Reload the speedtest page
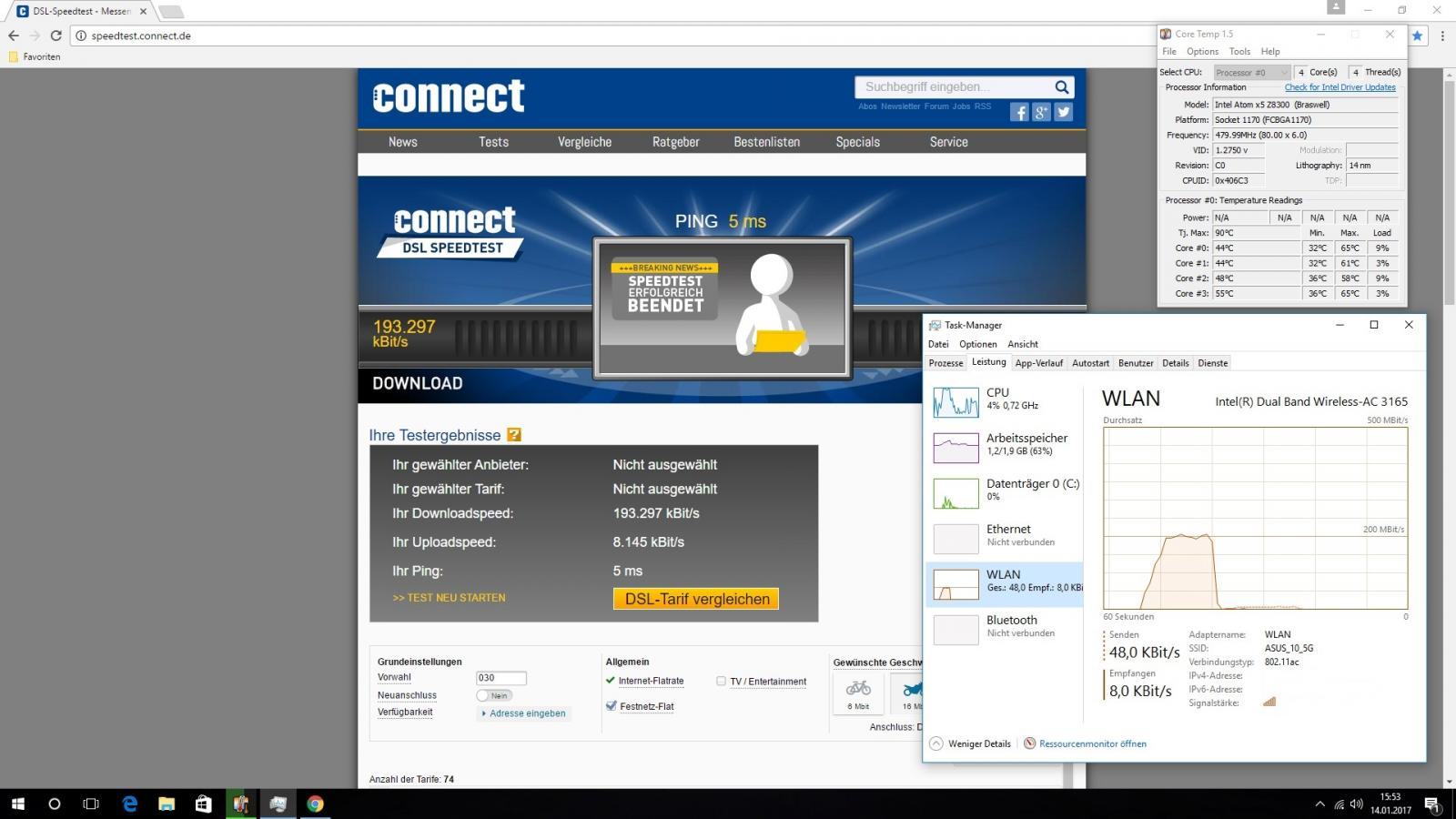1456x819 pixels. coord(56,35)
